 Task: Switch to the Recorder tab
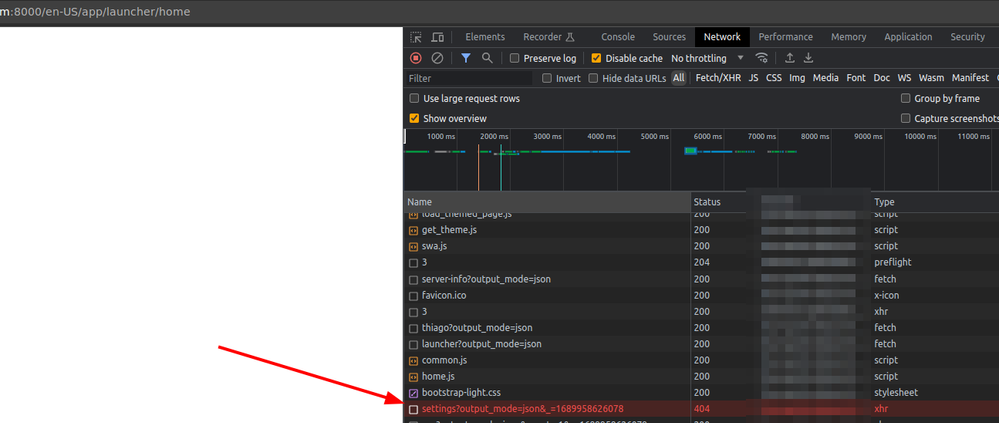coord(549,37)
